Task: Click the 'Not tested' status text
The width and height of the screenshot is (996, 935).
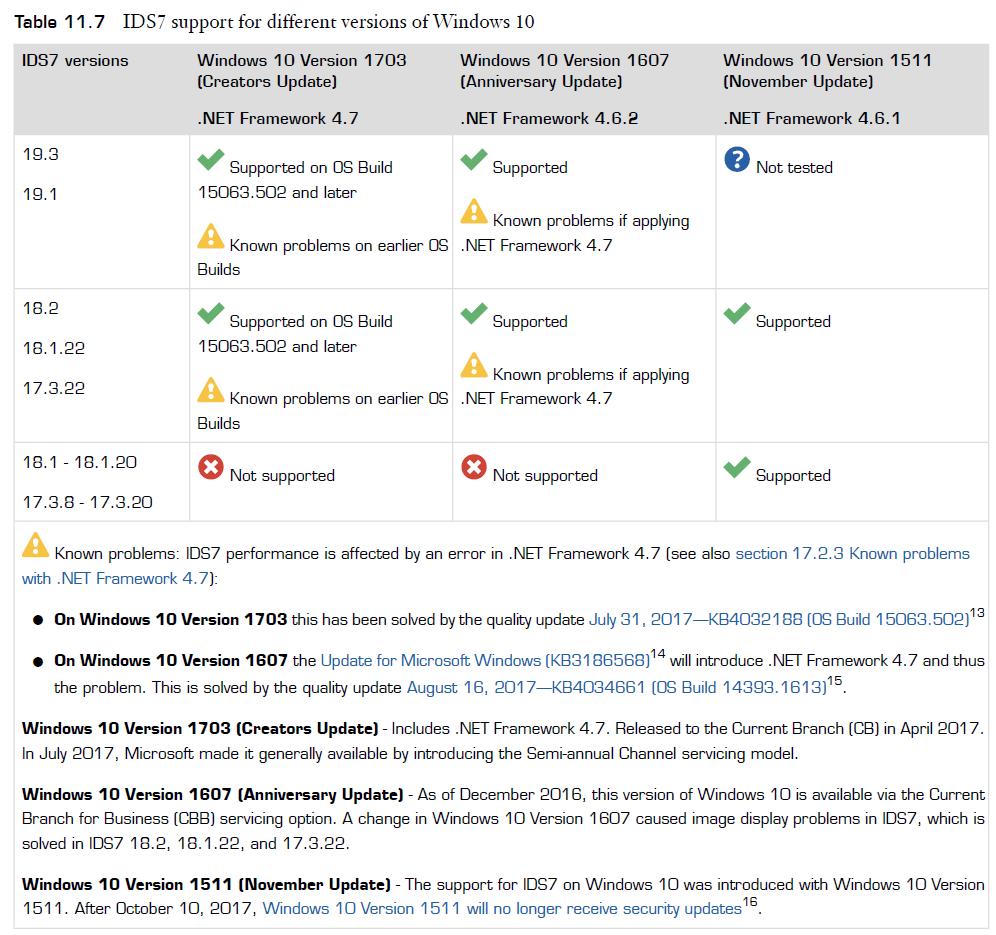Action: (794, 168)
